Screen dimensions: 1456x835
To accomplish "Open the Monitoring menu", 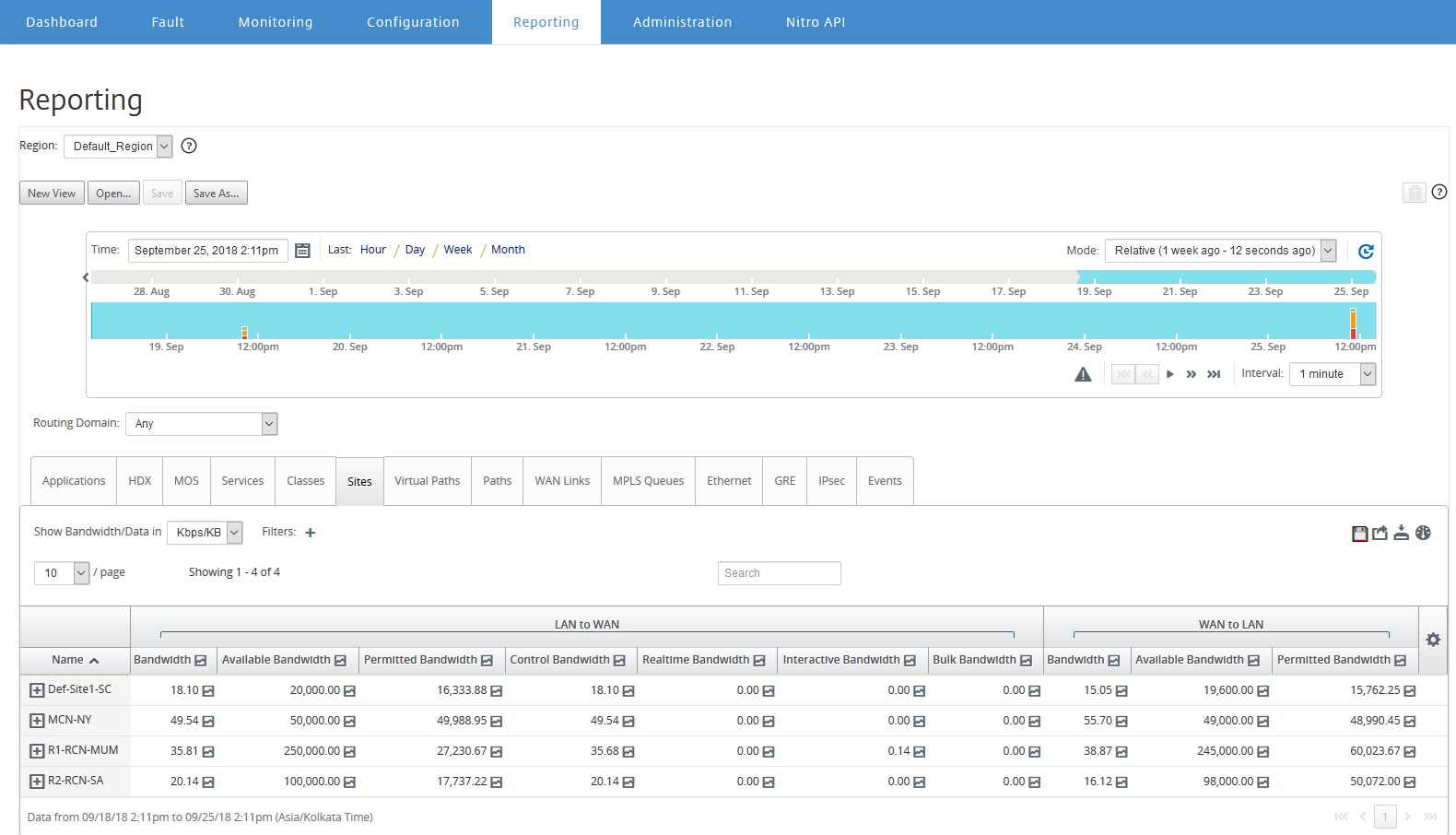I will (x=276, y=22).
